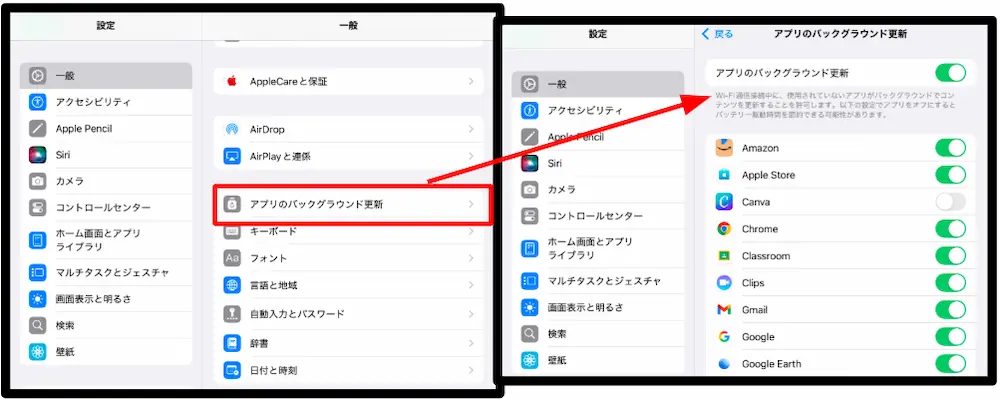Image resolution: width=1000 pixels, height=399 pixels.
Task: Click the ホーム画面とアプリライブラリ icon in the 一般 screen sidebar
Action: click(38, 240)
